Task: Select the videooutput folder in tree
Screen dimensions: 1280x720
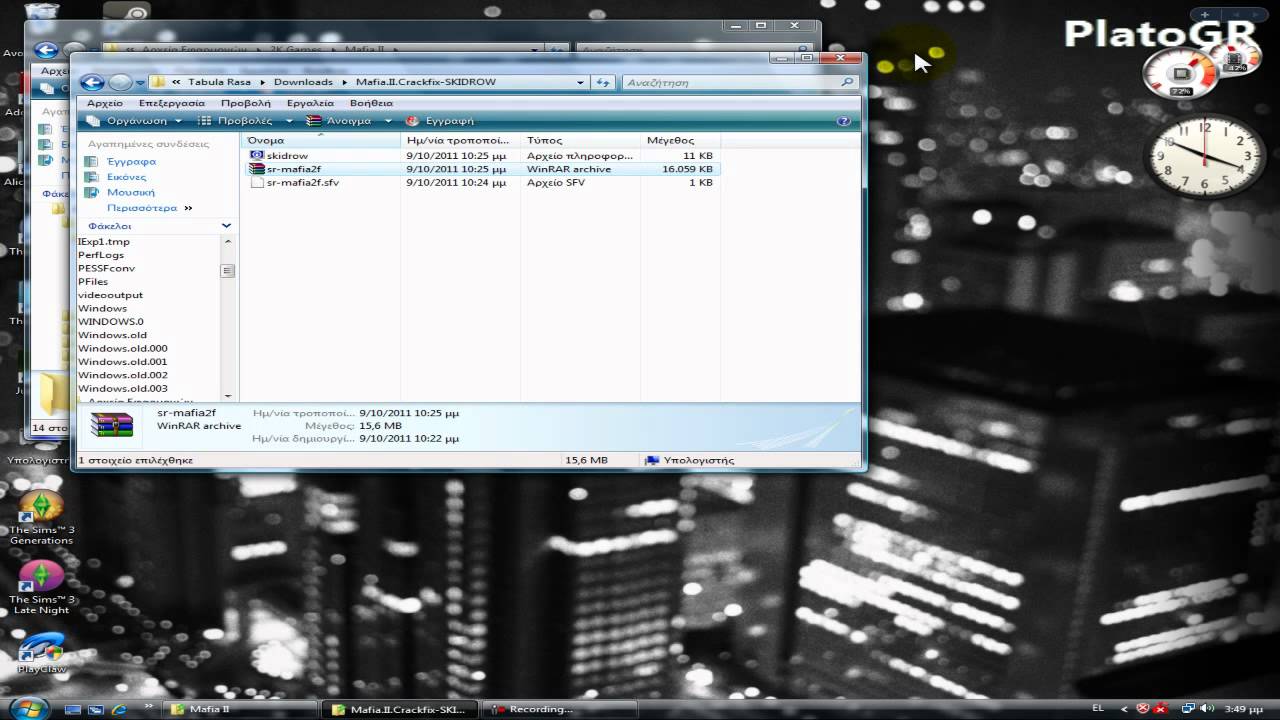Action: 110,295
